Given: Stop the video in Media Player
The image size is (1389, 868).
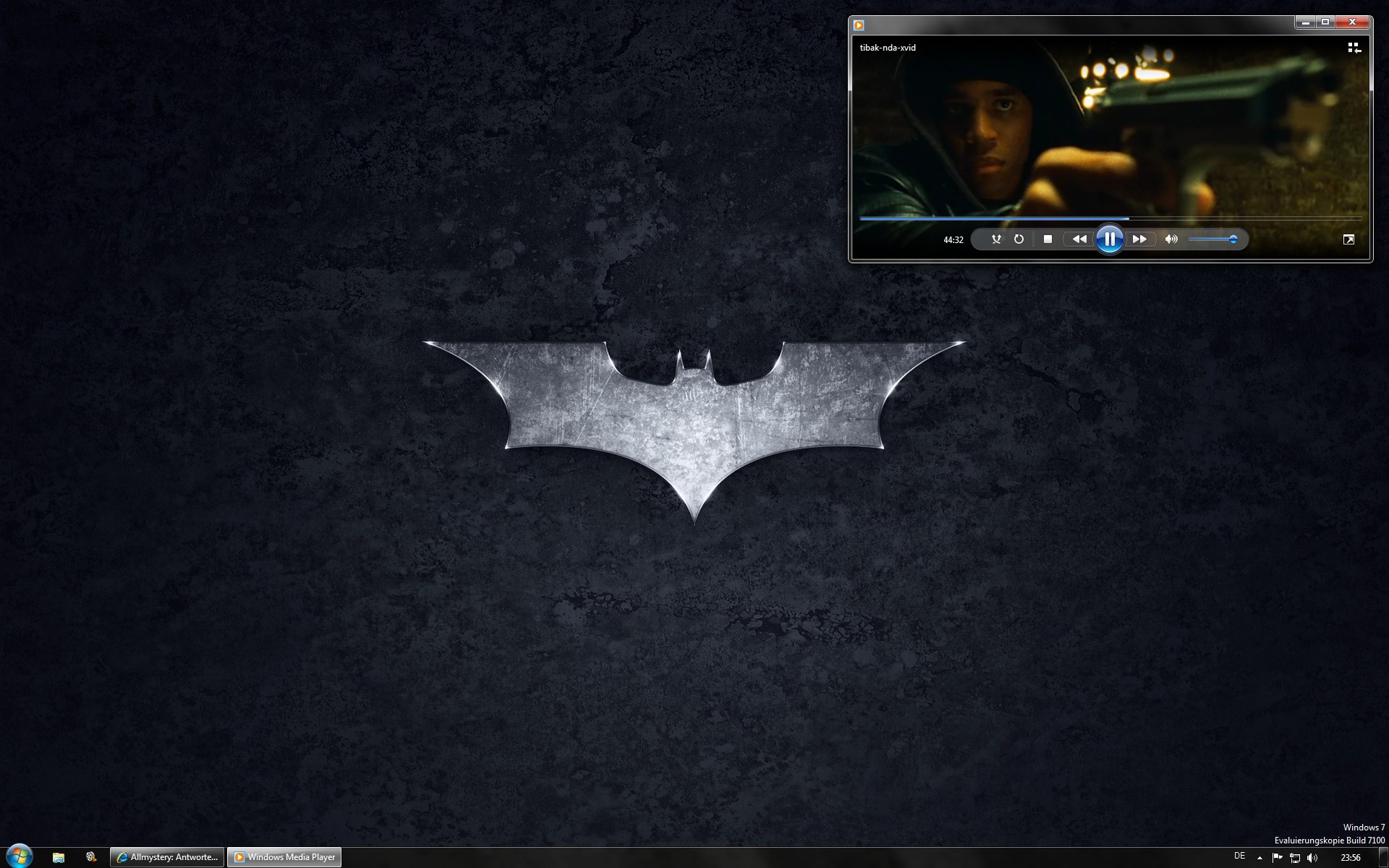Looking at the screenshot, I should pos(1048,239).
